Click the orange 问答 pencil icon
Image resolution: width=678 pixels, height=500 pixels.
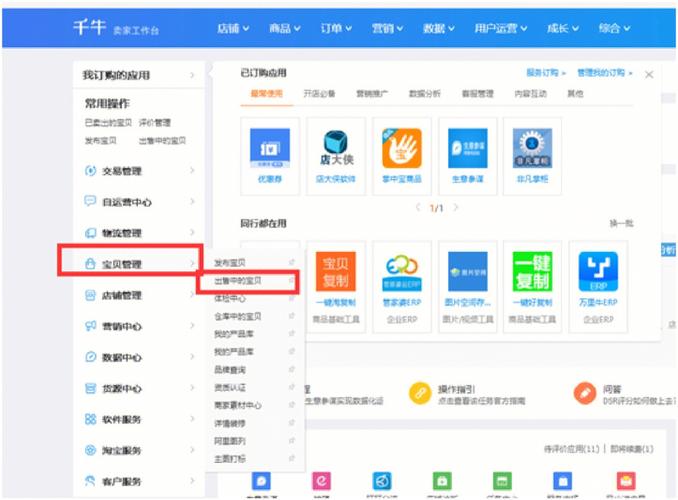click(585, 393)
